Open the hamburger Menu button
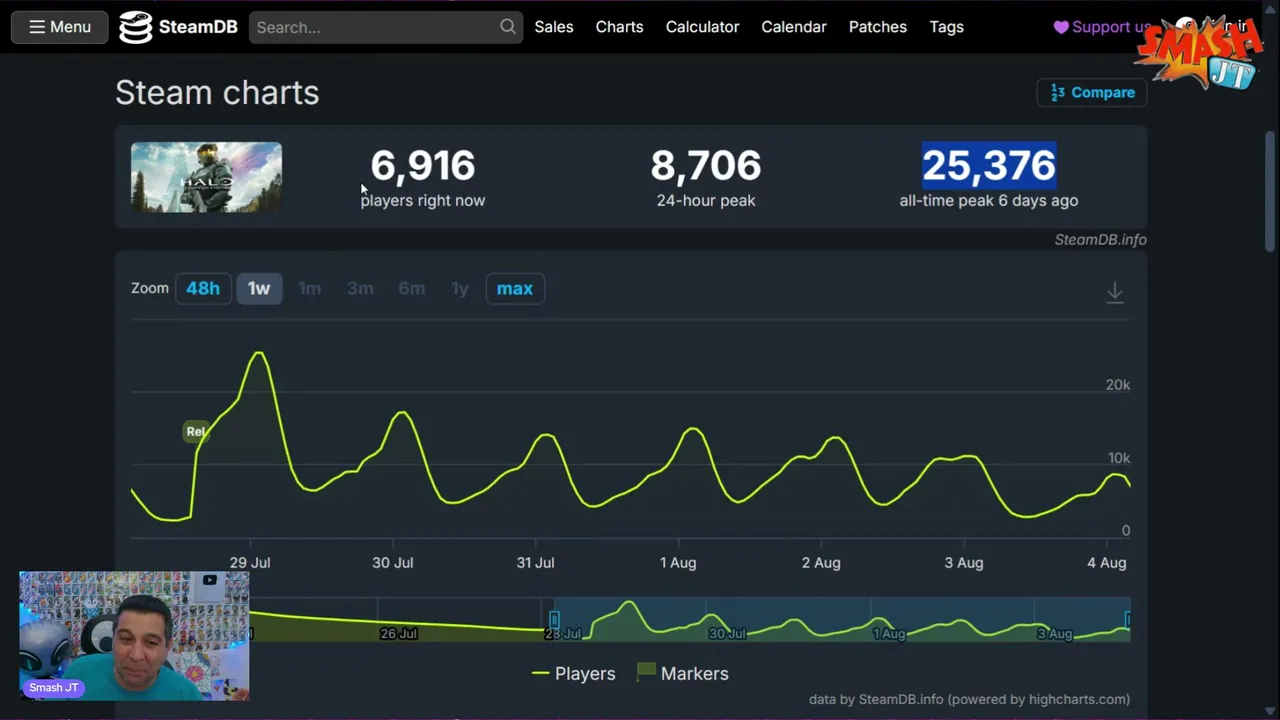The height and width of the screenshot is (720, 1280). (x=59, y=27)
